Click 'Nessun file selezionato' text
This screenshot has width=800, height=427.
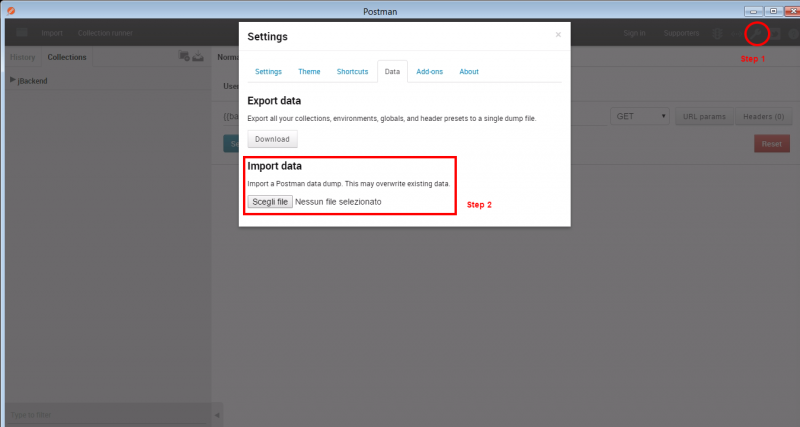pos(338,202)
